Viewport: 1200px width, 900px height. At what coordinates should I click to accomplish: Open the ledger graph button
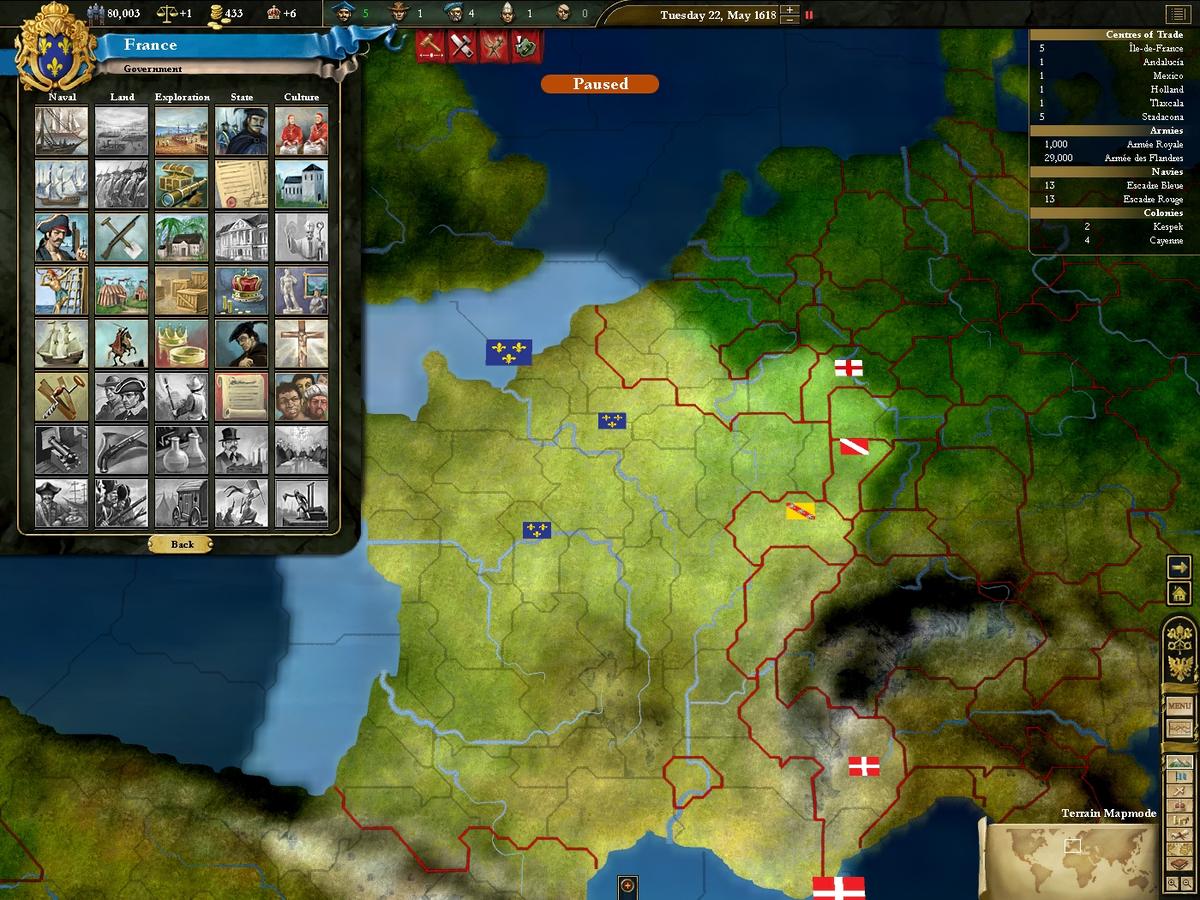[1180, 730]
